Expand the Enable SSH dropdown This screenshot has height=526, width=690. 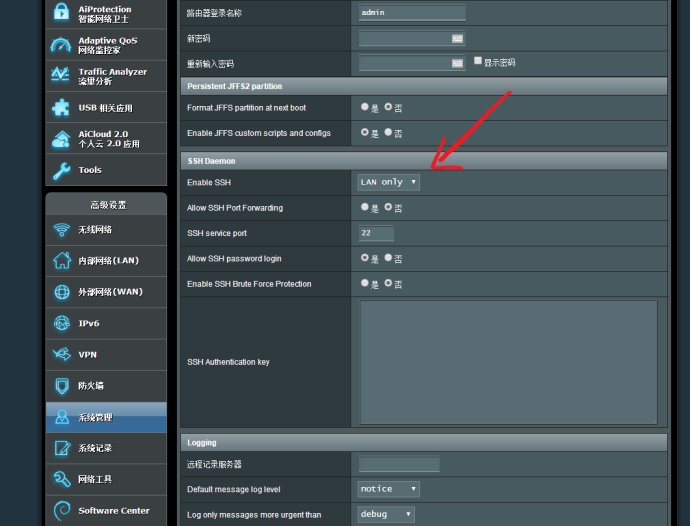(389, 182)
